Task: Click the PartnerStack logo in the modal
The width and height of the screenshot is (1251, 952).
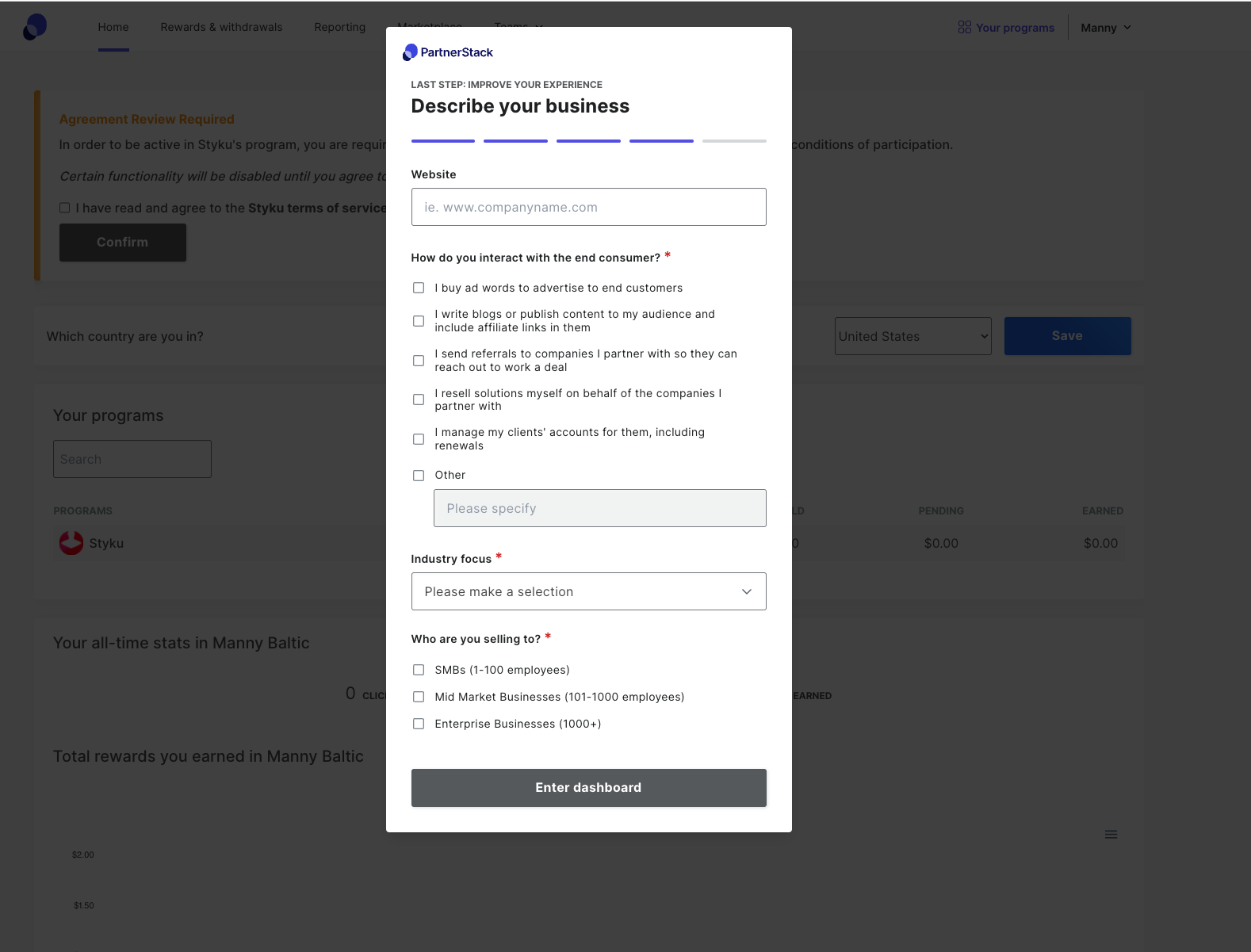Action: click(x=448, y=52)
